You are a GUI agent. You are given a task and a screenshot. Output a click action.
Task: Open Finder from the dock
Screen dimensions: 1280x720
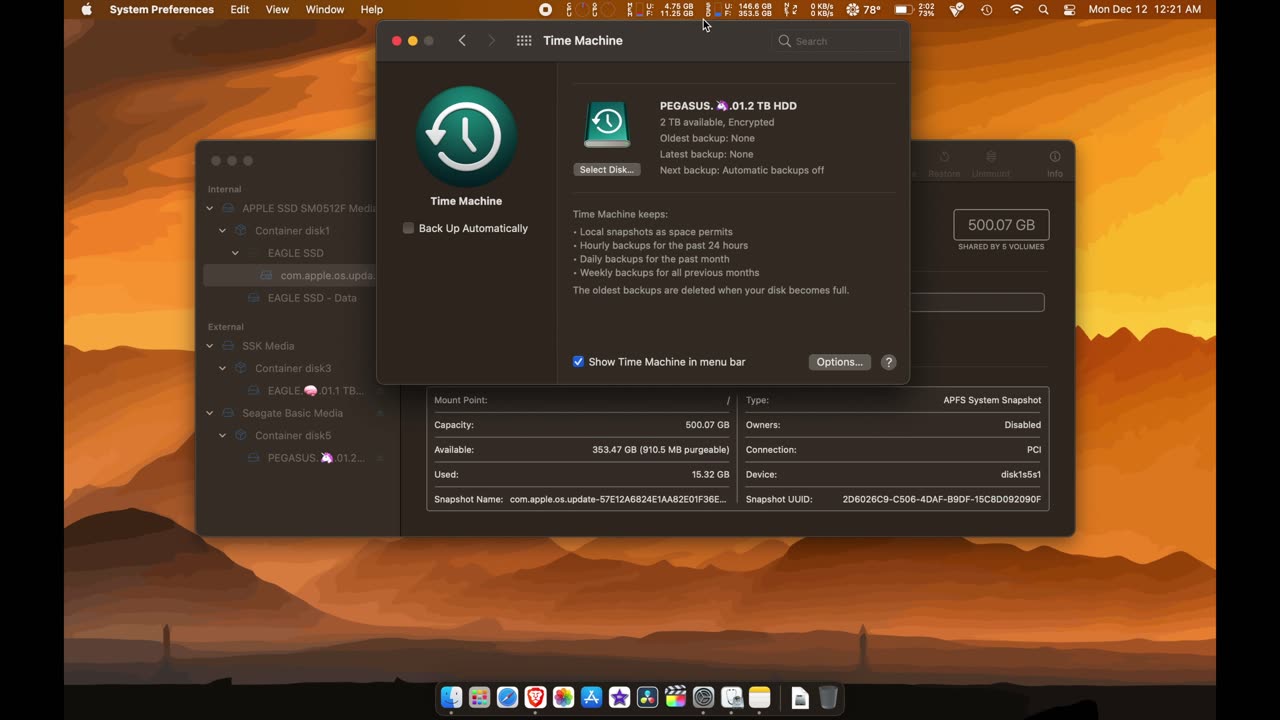(452, 698)
